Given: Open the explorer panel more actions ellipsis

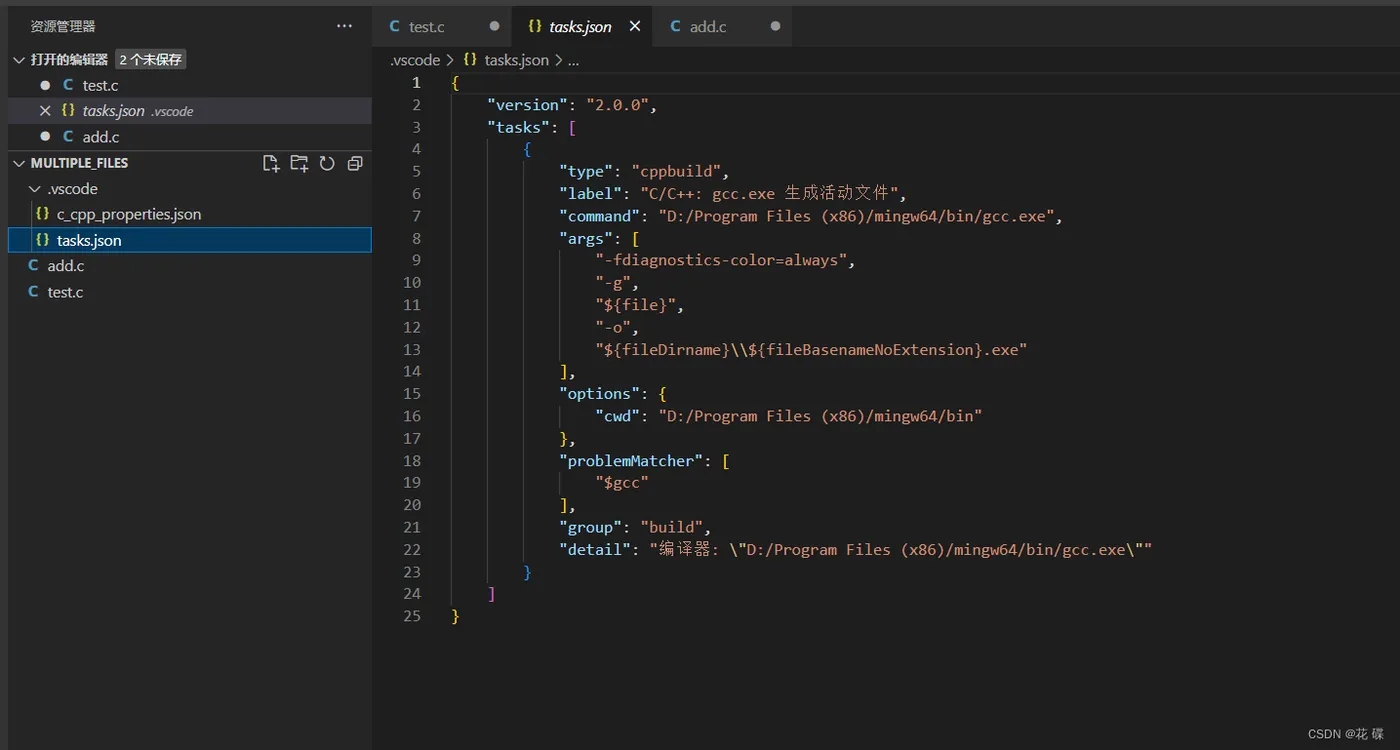Looking at the screenshot, I should point(344,27).
